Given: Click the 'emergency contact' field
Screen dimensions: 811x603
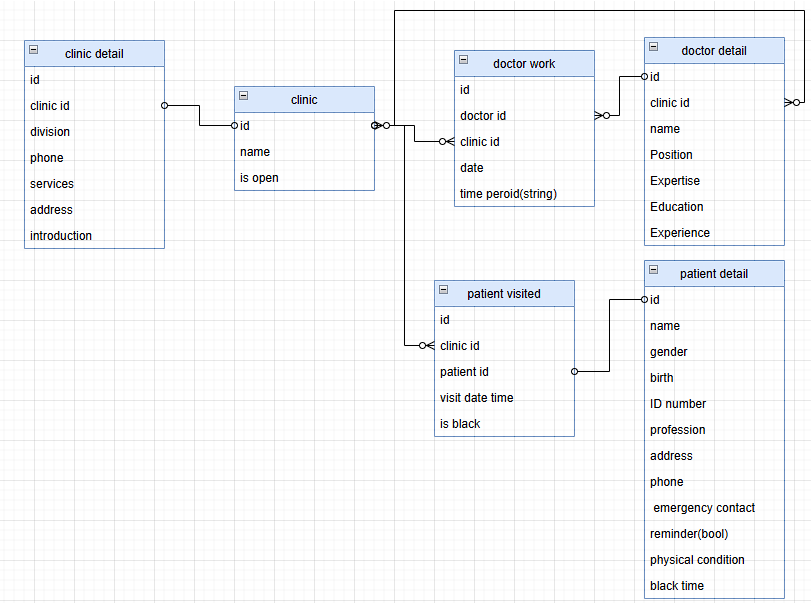Looking at the screenshot, I should [704, 508].
